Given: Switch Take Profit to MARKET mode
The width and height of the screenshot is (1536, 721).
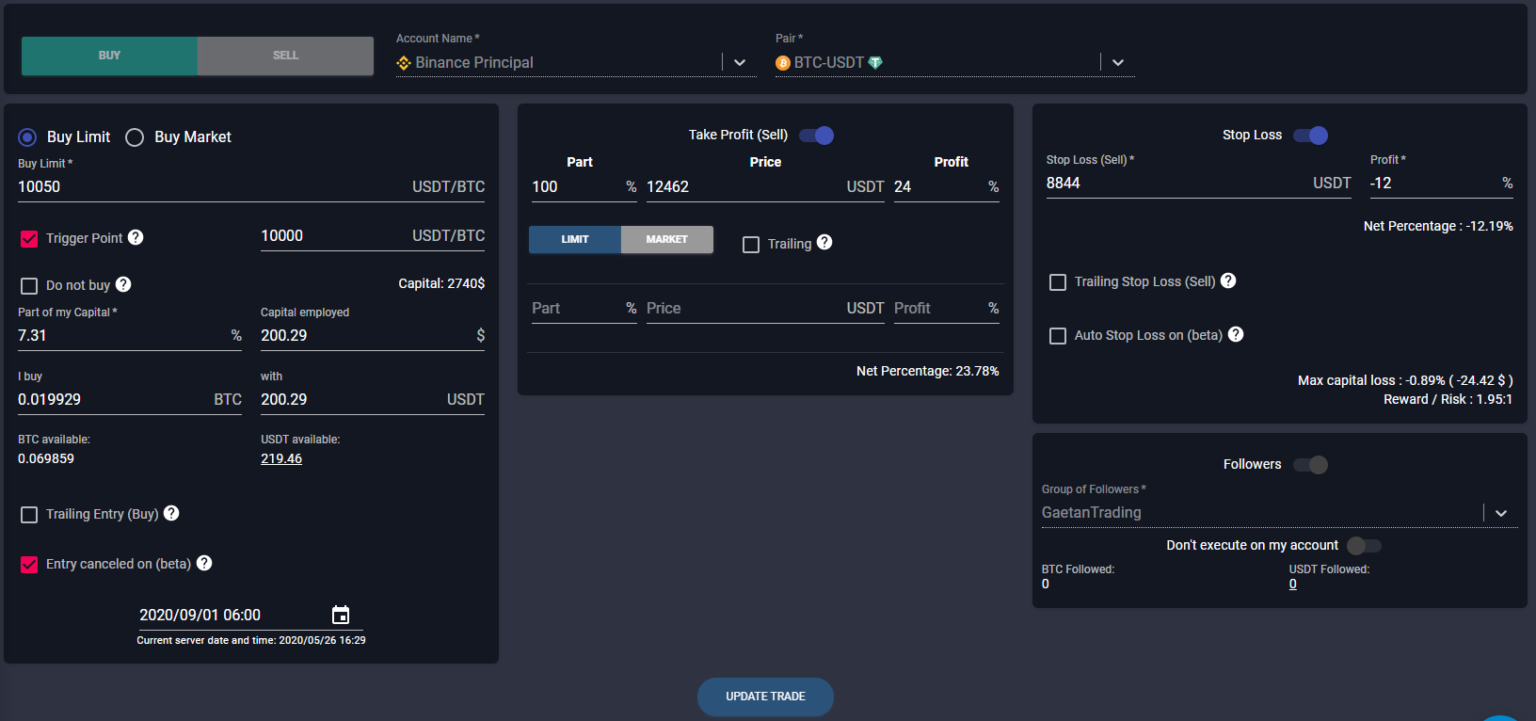Looking at the screenshot, I should tap(666, 239).
